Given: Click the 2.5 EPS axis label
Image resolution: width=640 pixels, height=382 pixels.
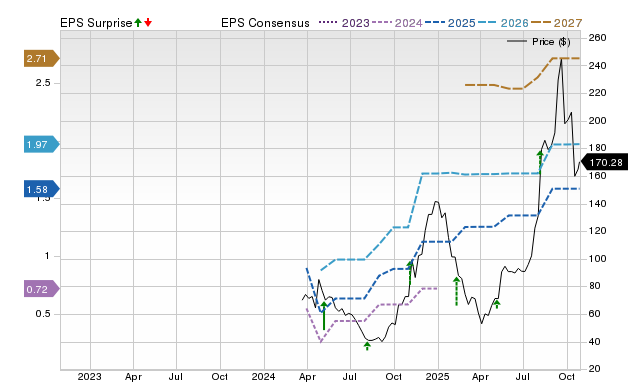Looking at the screenshot, I should [x=43, y=83].
